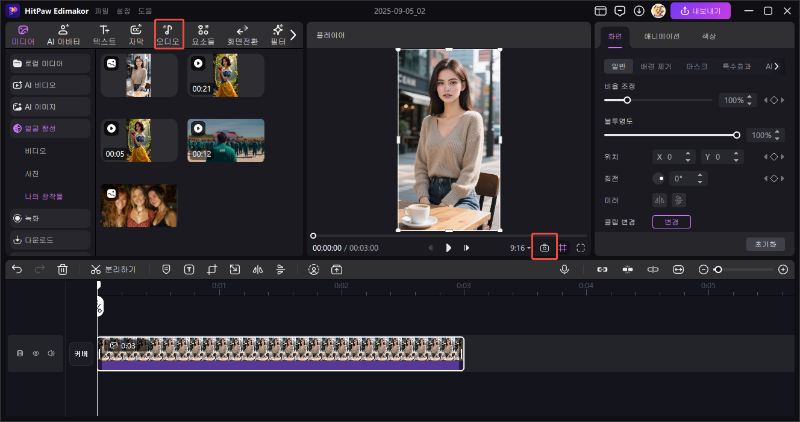Switch to the Animation tab in properties panel
The image size is (800, 422).
coord(661,36)
